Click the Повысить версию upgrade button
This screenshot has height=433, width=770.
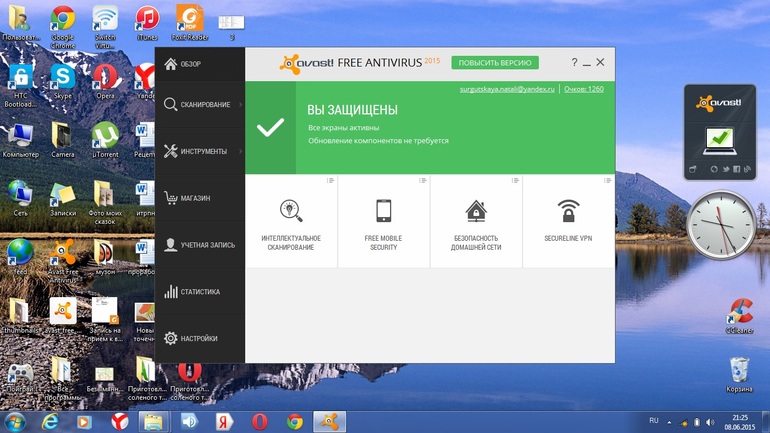click(495, 63)
